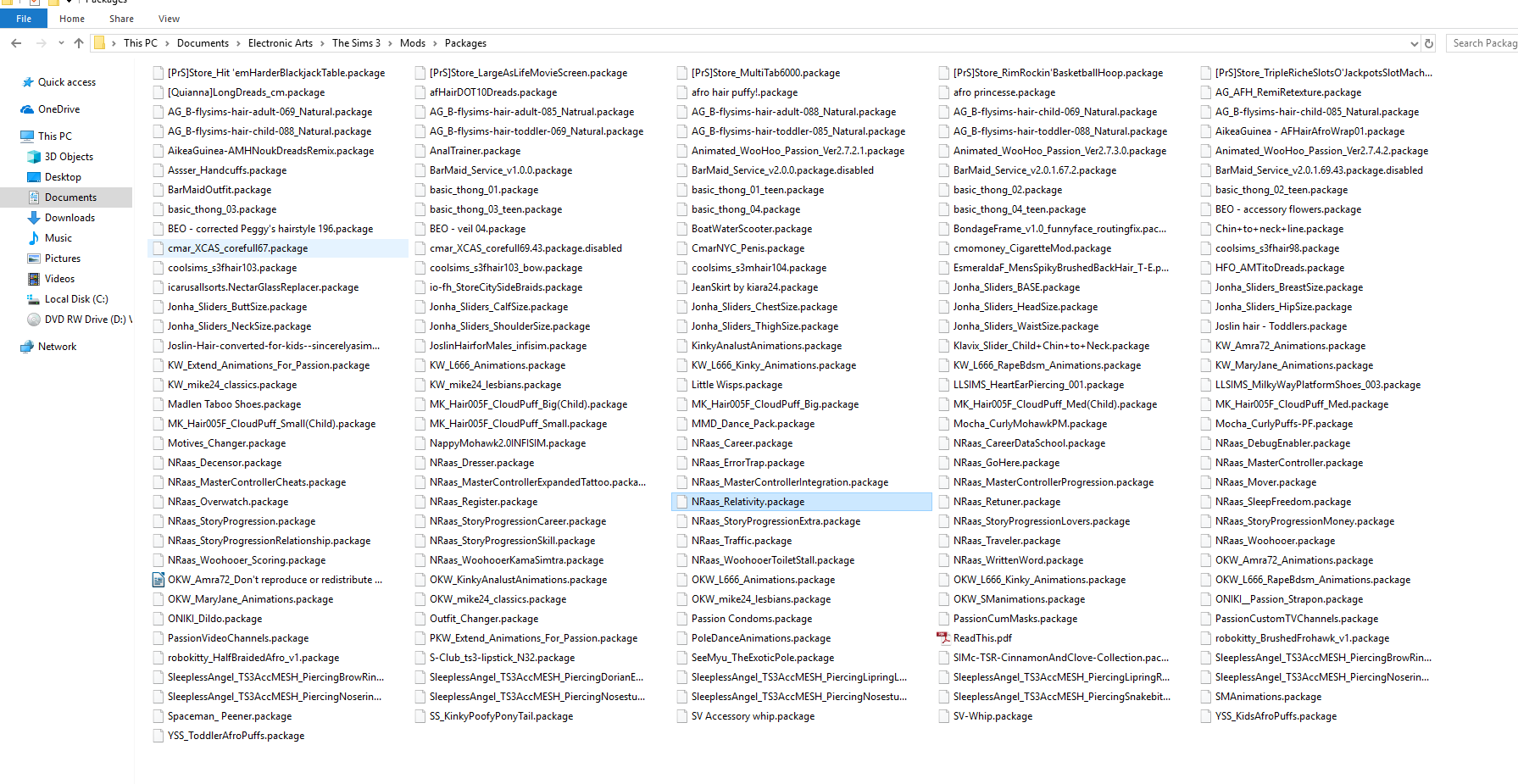Select file icon of NRaas_Relativity.package
The height and width of the screenshot is (784, 1518).
point(681,502)
